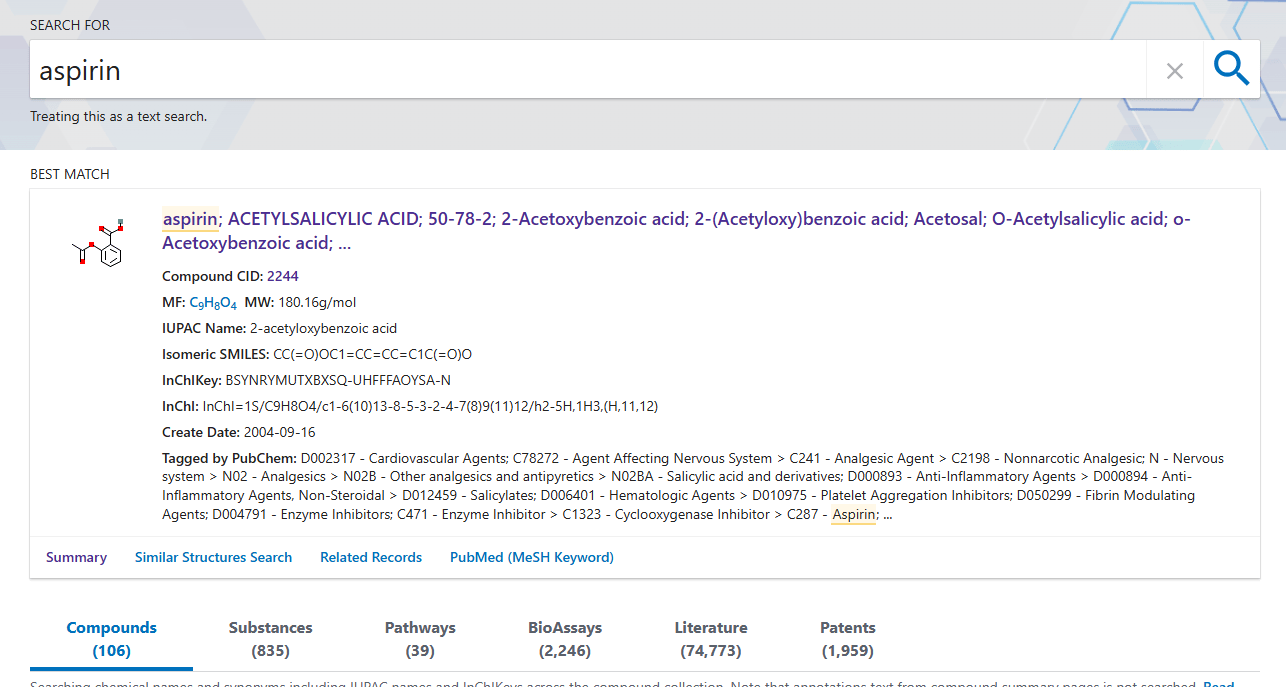Open Similar Structures Search
1286x687 pixels.
pyautogui.click(x=213, y=557)
